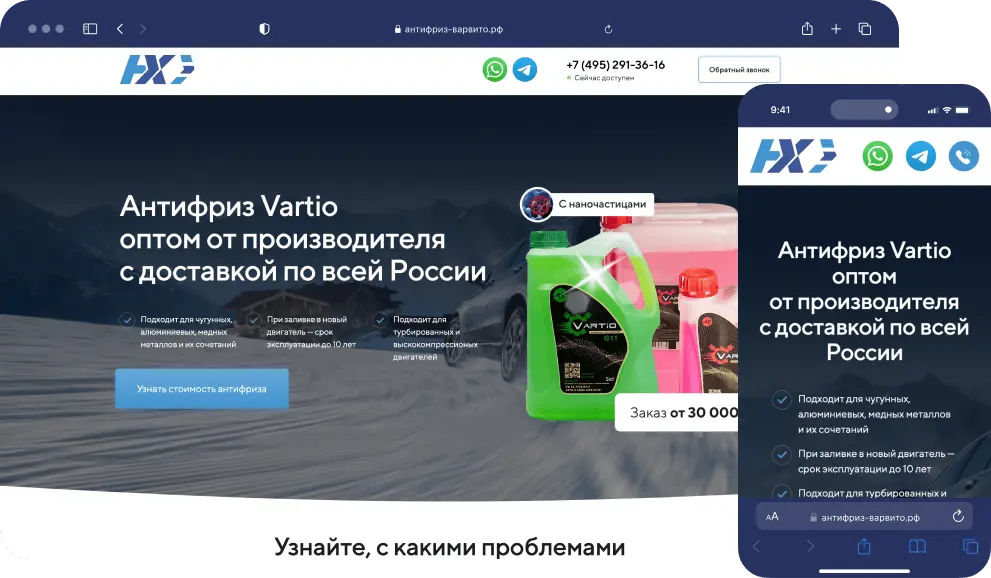Click the mobile Антифриз Vartio headline
The image size is (991, 578).
click(x=864, y=301)
